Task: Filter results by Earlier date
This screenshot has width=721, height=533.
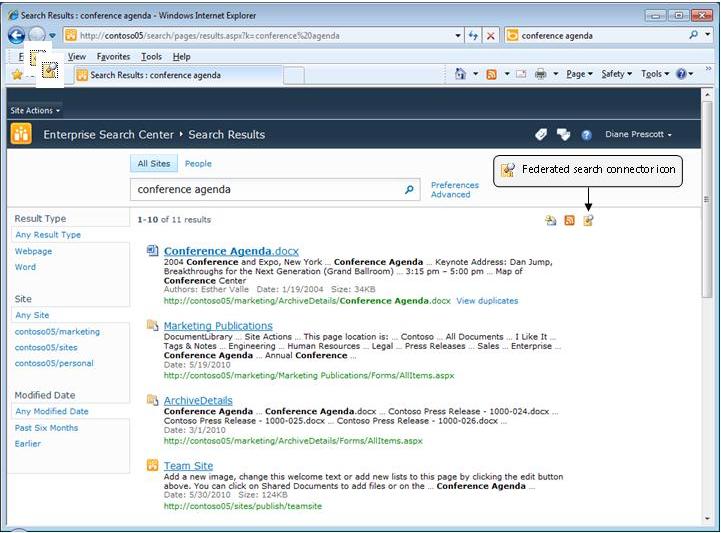Action: click(x=28, y=443)
